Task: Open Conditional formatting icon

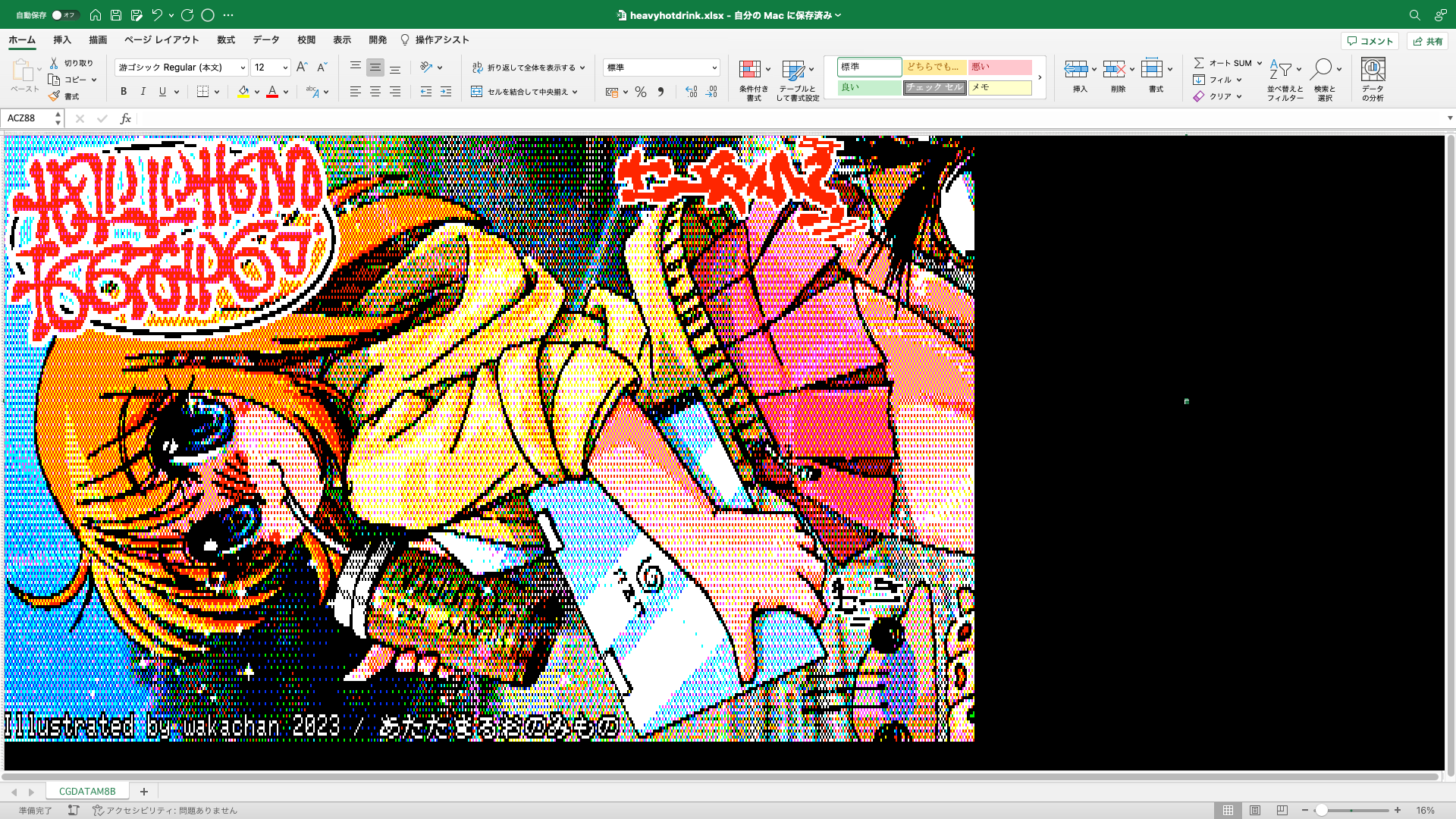Action: tap(750, 70)
